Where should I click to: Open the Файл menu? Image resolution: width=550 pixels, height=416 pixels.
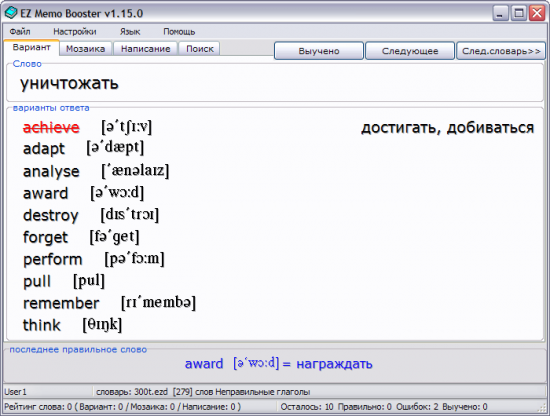pos(20,32)
